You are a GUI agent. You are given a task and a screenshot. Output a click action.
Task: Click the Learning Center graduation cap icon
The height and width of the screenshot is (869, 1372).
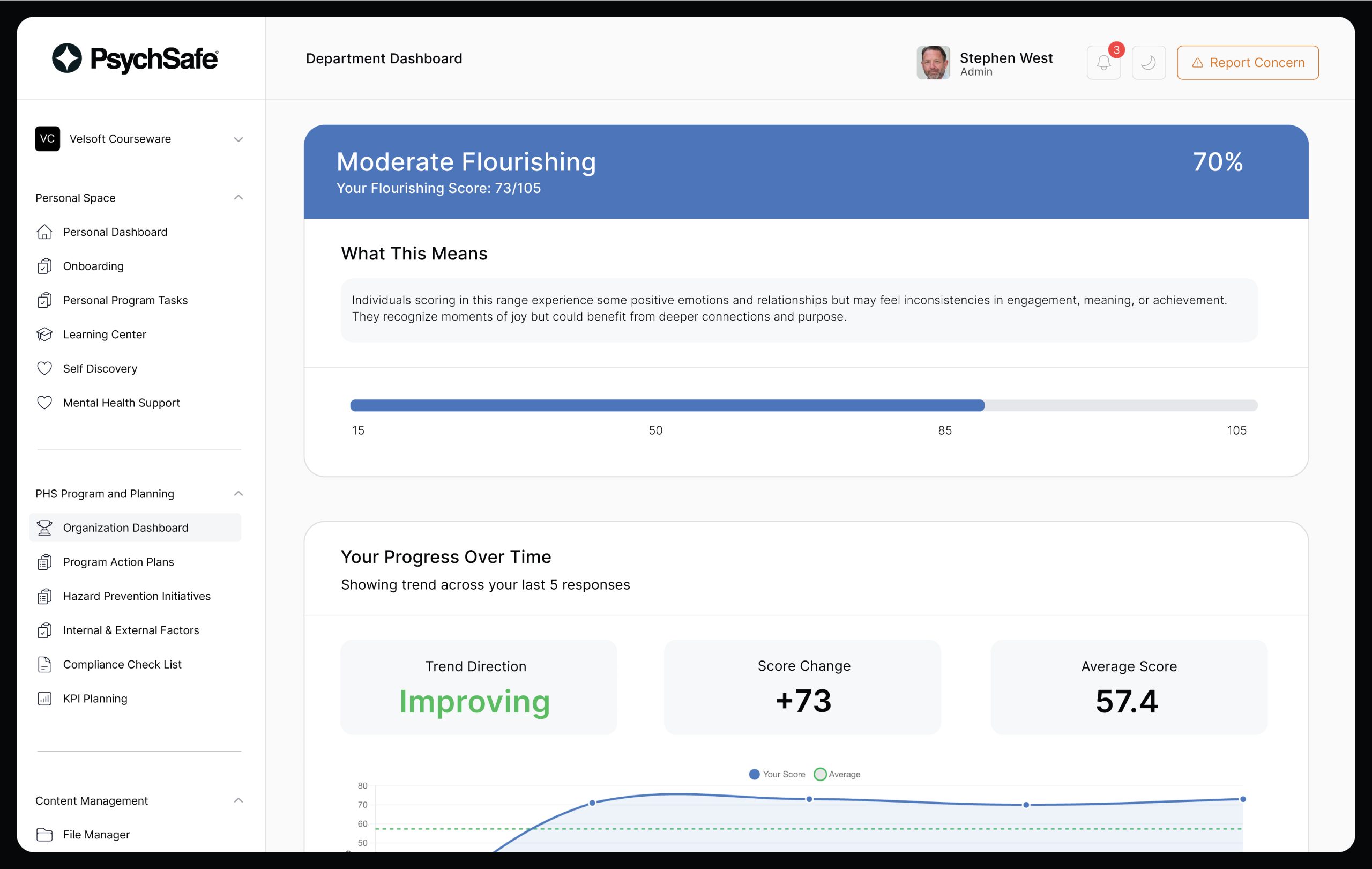[44, 335]
